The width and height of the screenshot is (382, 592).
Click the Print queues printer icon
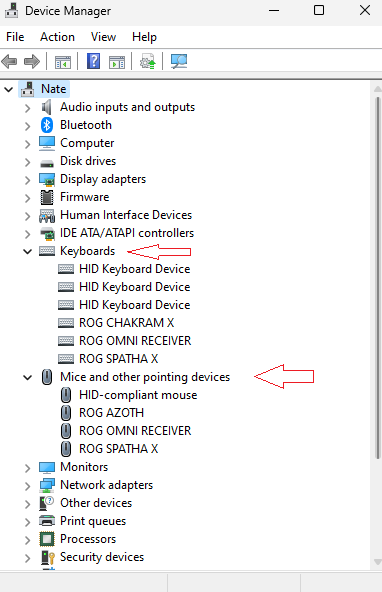pos(47,521)
